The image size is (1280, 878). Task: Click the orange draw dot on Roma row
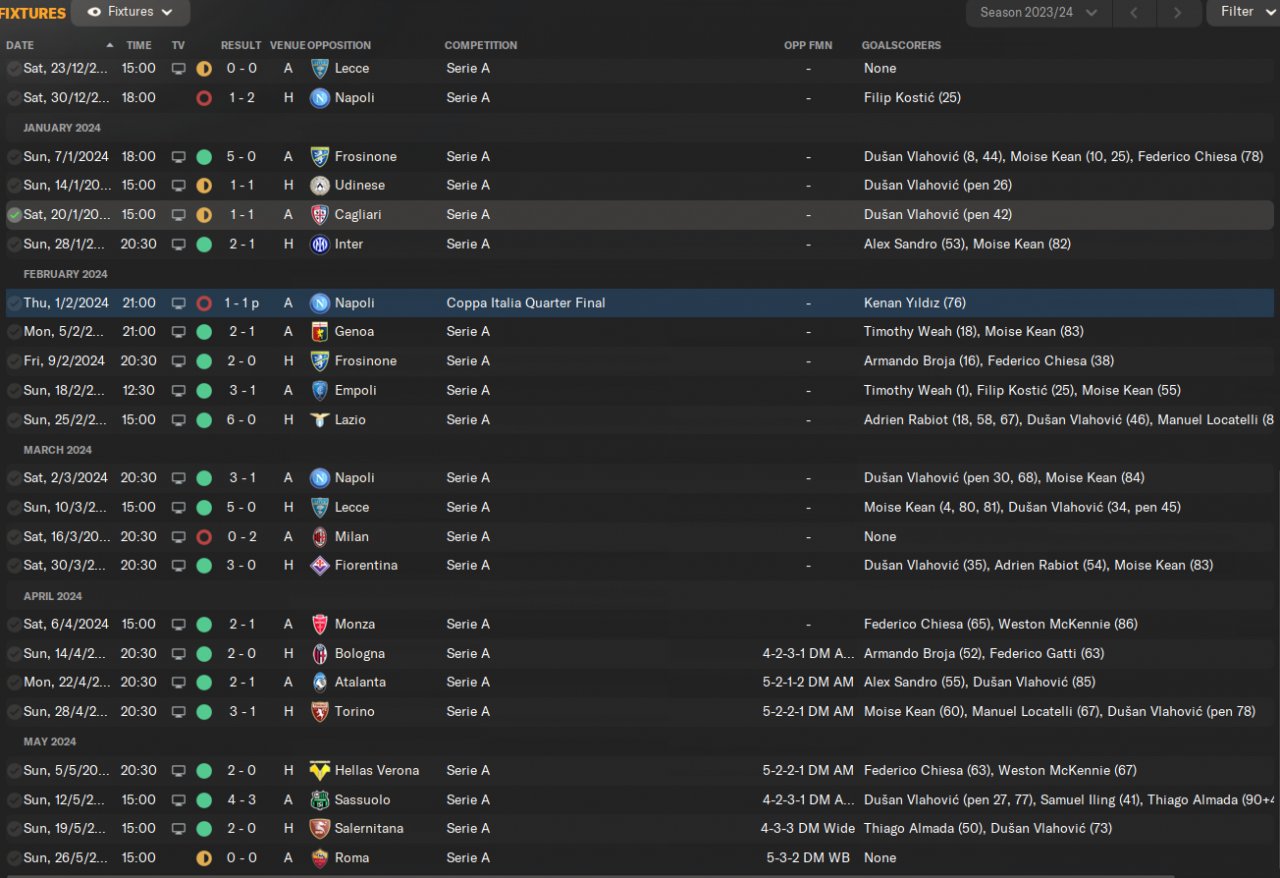pyautogui.click(x=204, y=858)
